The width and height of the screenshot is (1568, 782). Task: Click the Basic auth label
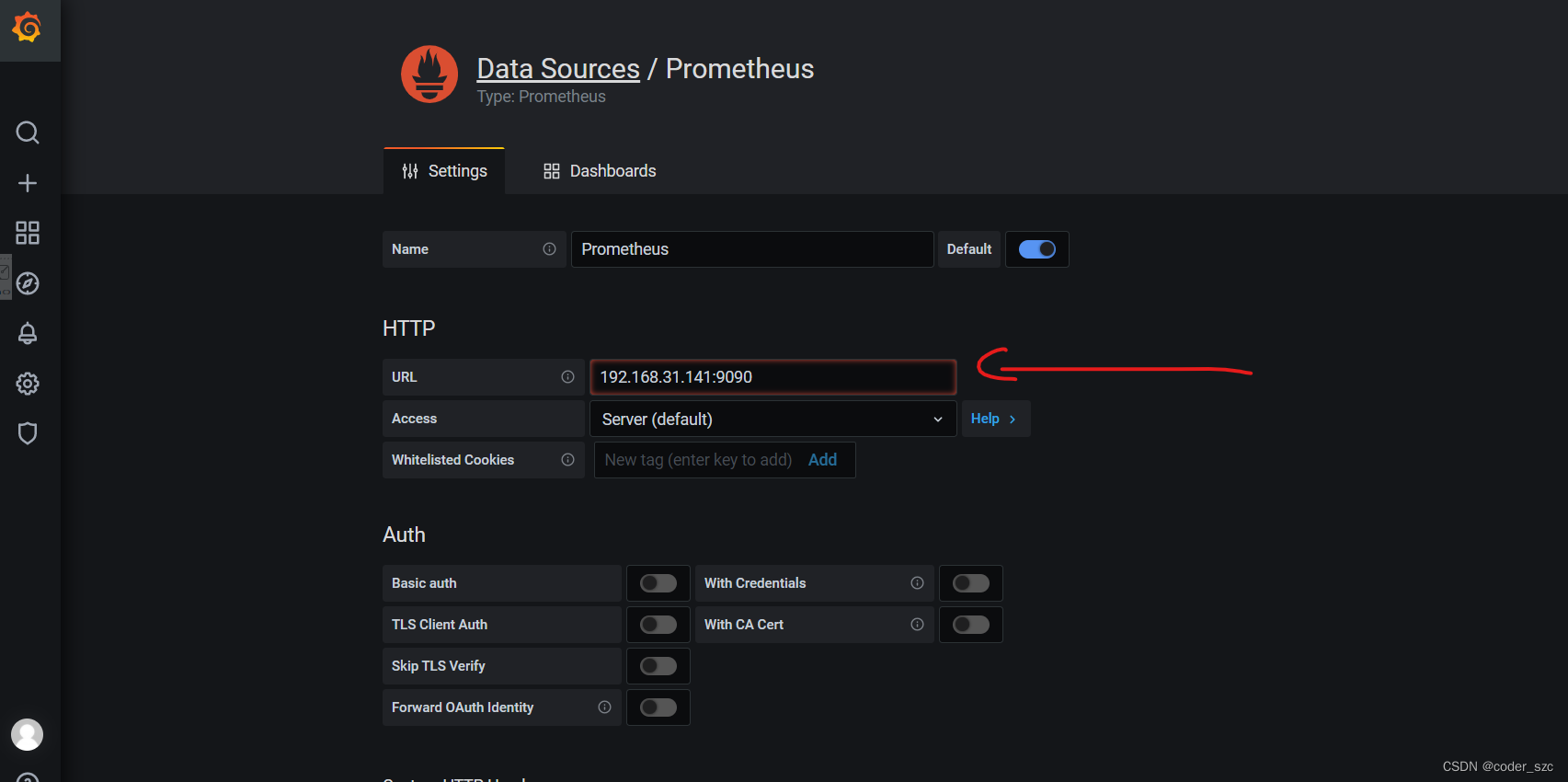point(424,583)
